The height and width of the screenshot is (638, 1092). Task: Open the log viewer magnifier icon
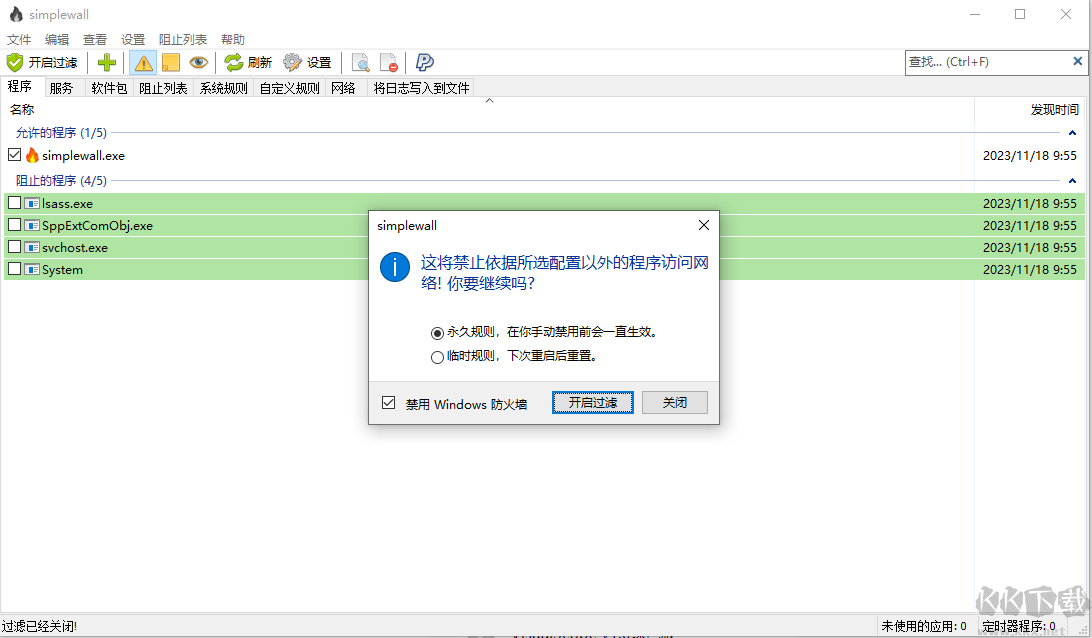click(x=361, y=63)
